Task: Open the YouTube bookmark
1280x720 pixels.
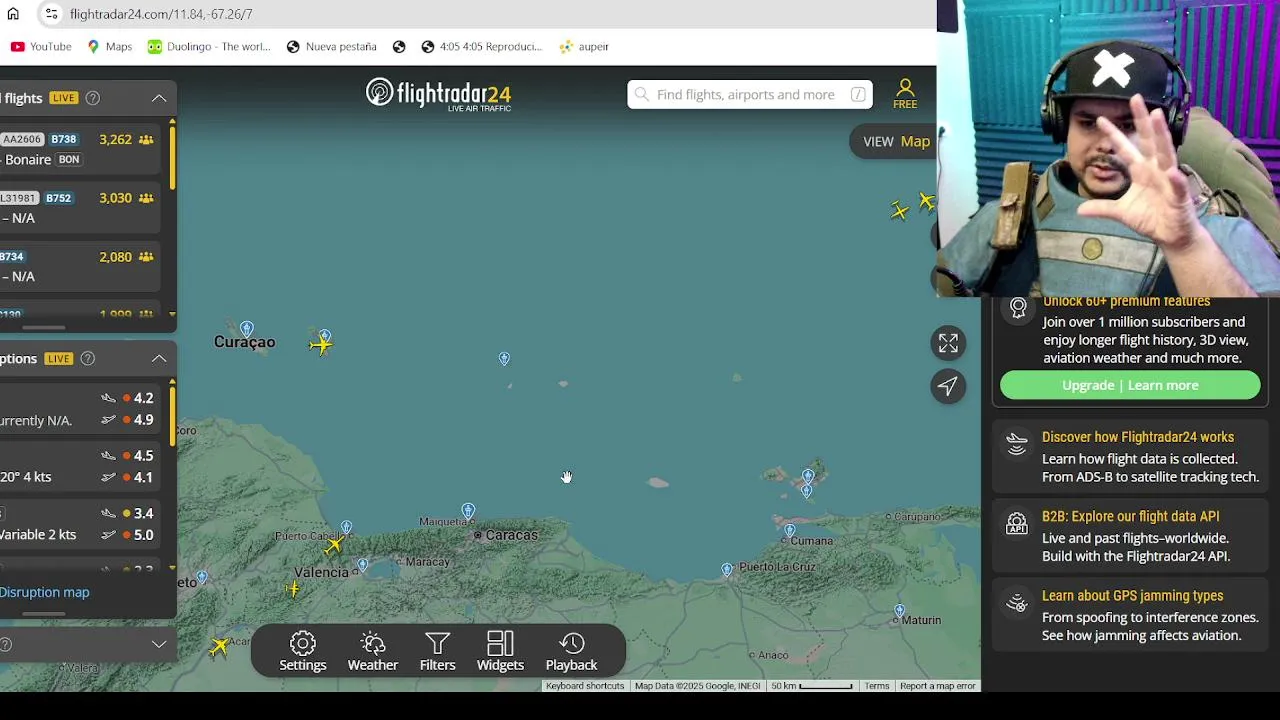Action: click(41, 46)
